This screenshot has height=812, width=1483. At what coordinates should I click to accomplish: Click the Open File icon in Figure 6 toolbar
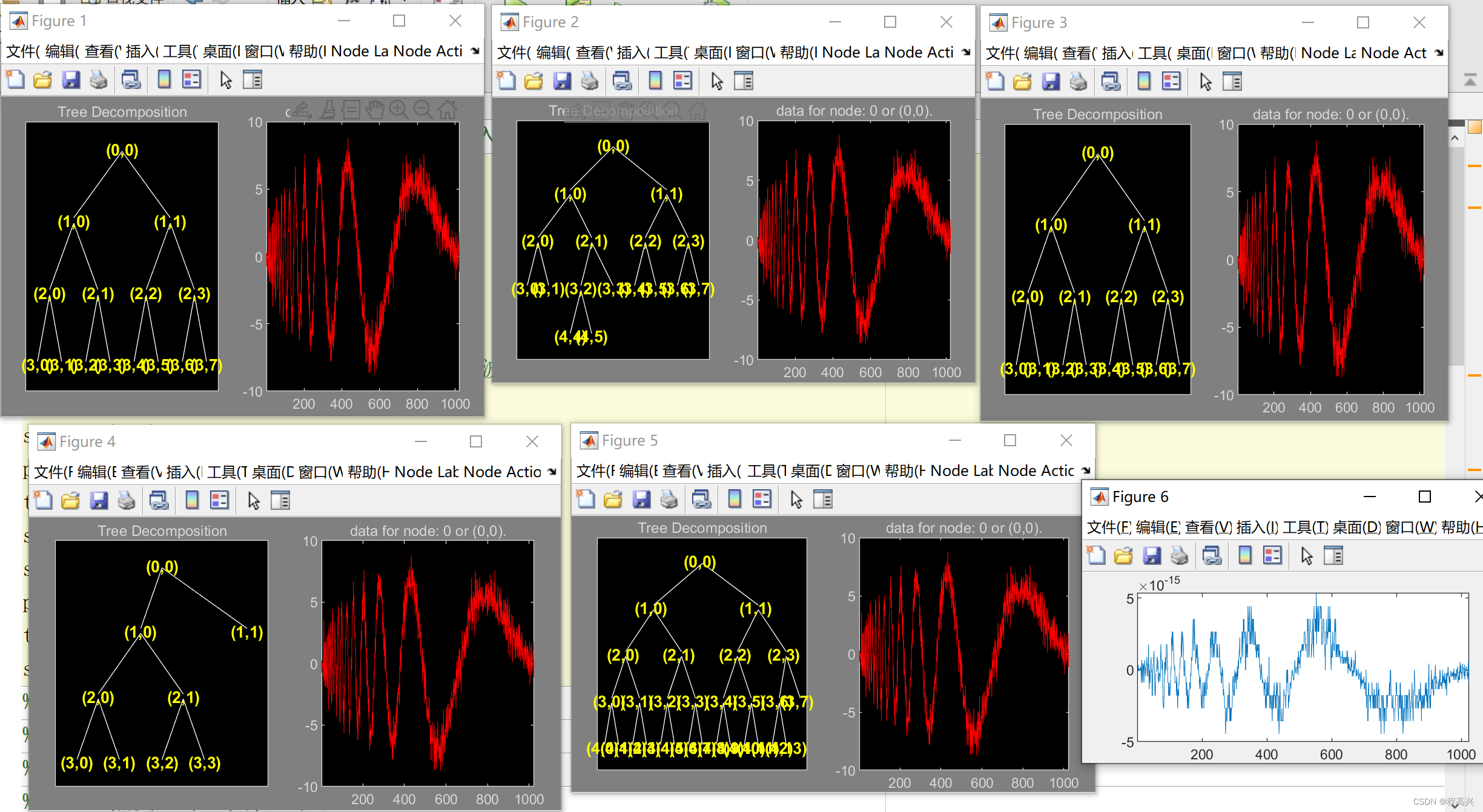click(x=1123, y=555)
